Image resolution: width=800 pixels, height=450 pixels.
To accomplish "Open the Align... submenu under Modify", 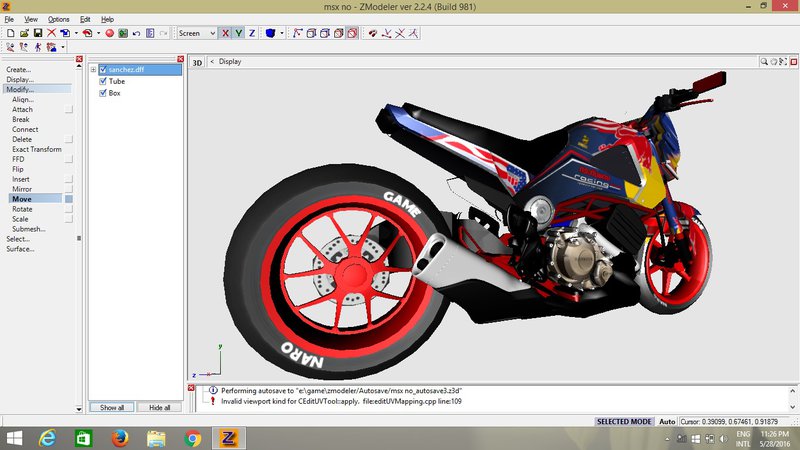I will point(22,99).
